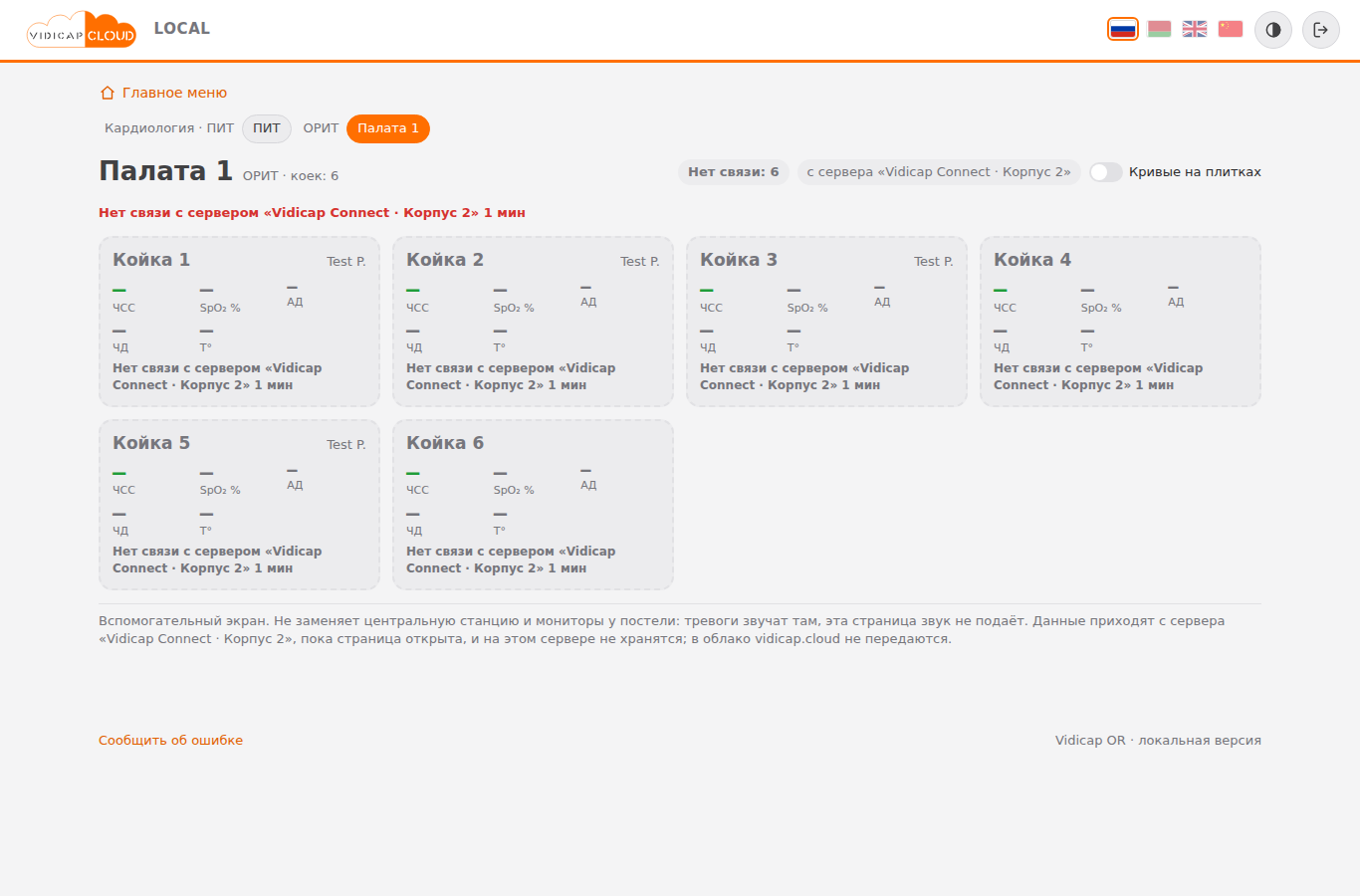
Task: Click the Сообщить об ошибке link
Action: 170,740
